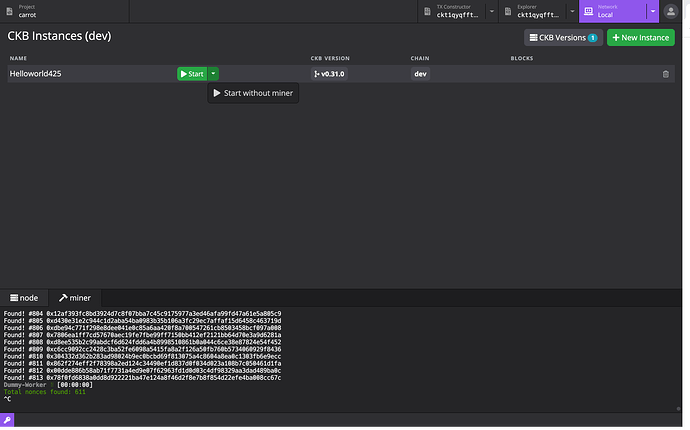
Task: Click the v0.31.0 version badge
Action: click(x=329, y=74)
